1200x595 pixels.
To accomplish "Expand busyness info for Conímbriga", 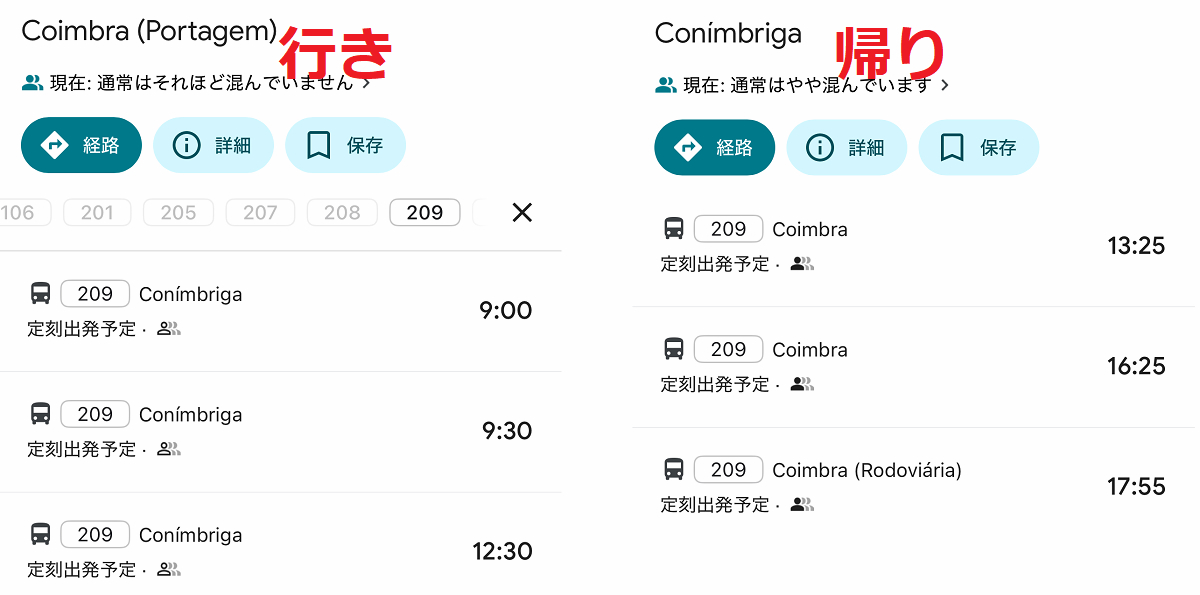I will coord(945,85).
